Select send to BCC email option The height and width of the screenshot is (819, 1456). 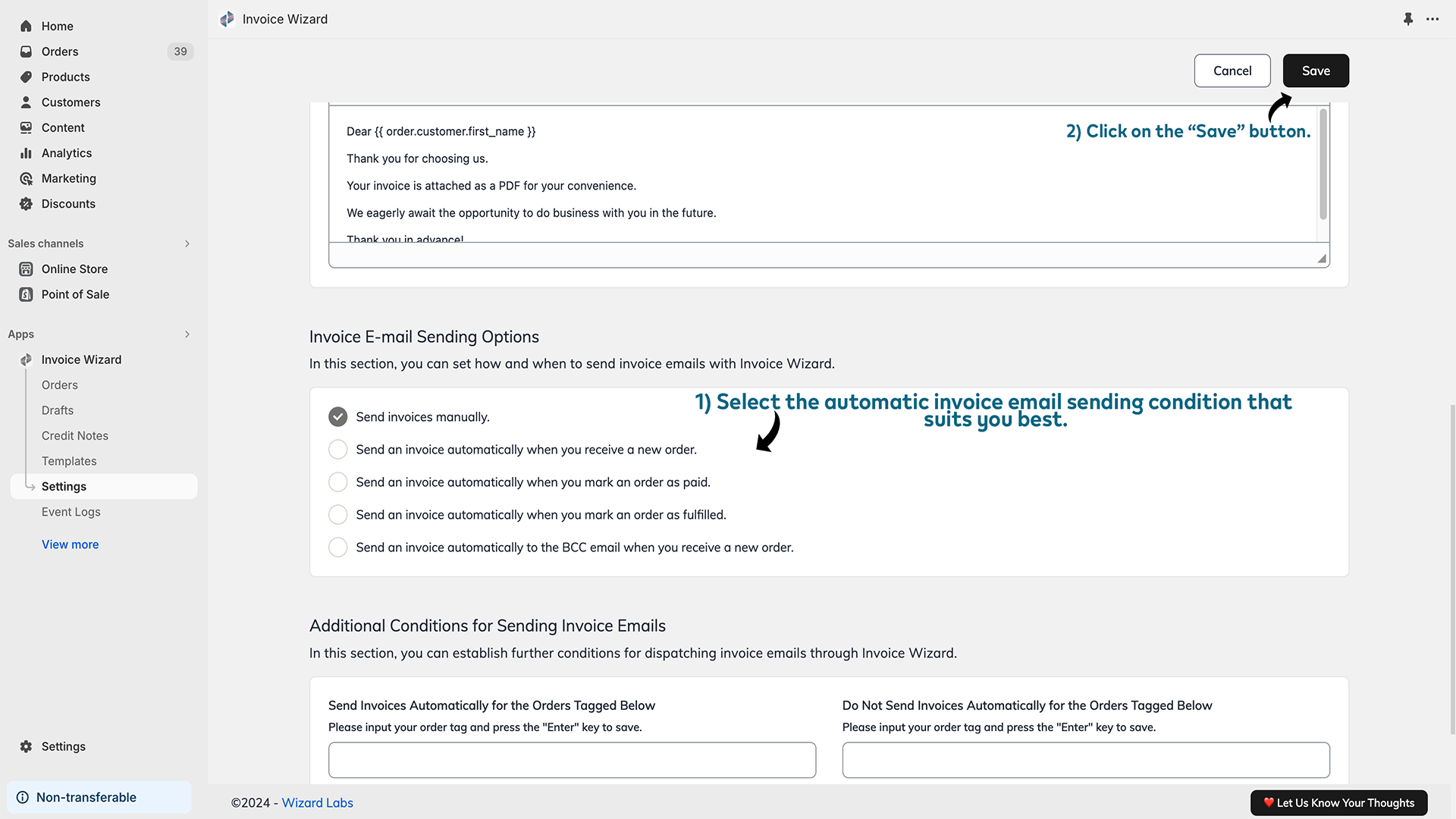[338, 547]
